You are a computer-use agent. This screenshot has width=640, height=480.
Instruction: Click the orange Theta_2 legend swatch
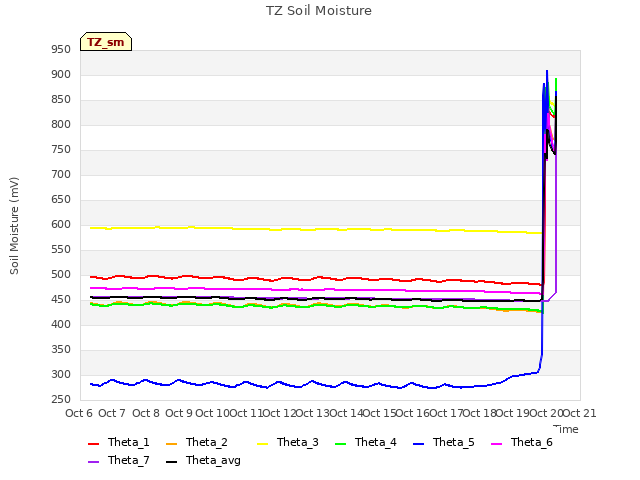[171, 444]
